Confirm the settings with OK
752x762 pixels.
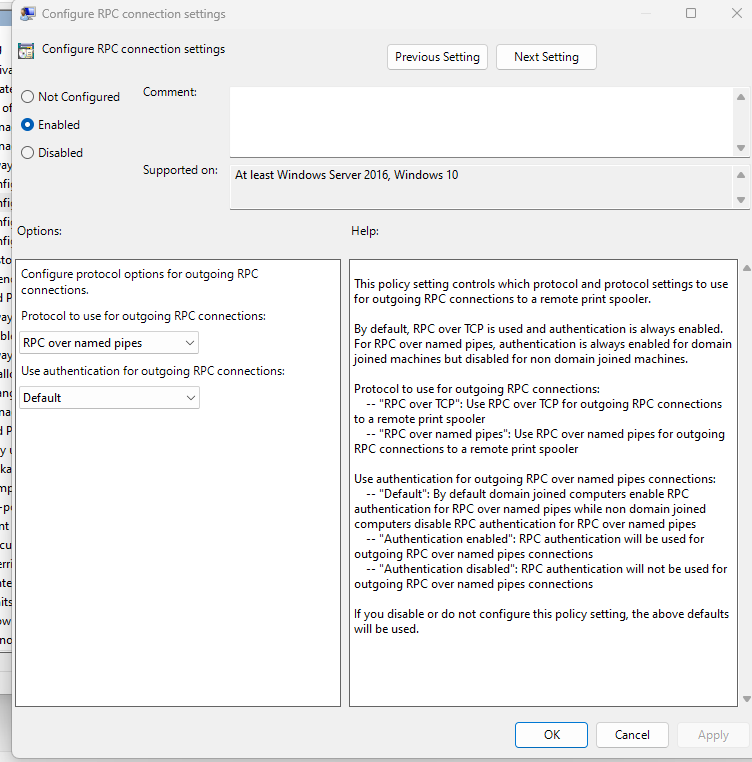click(x=551, y=735)
